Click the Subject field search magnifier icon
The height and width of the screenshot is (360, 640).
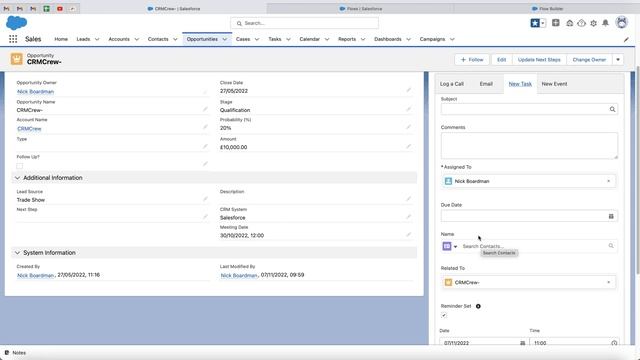point(612,109)
